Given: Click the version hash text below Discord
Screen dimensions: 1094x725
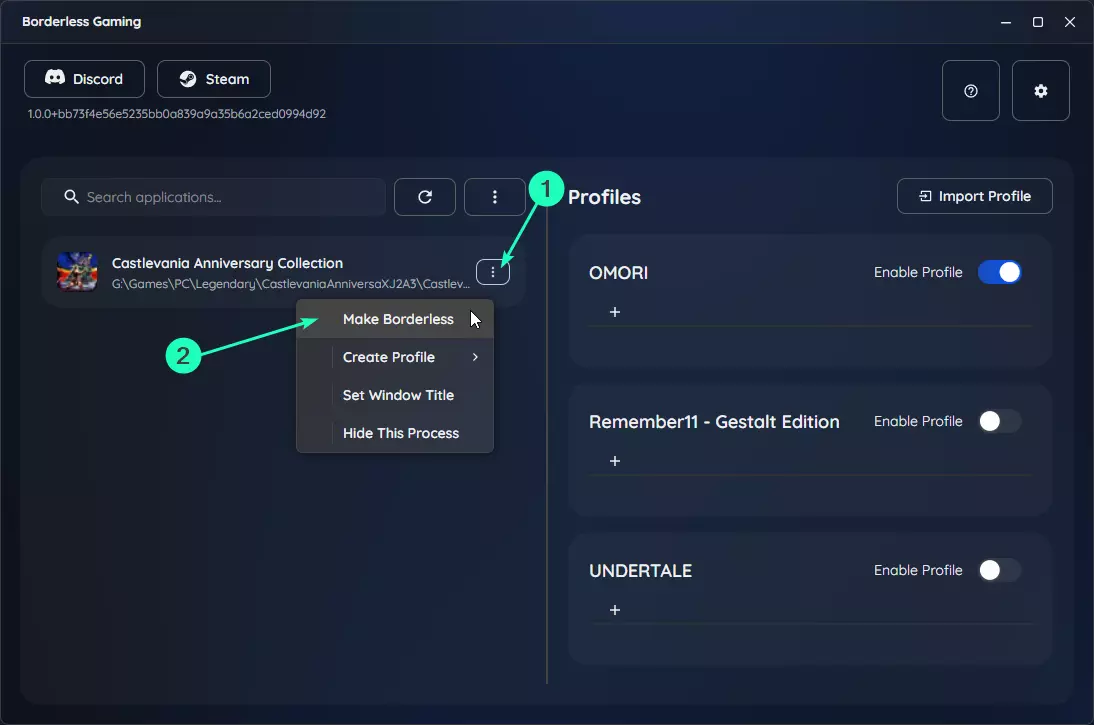Looking at the screenshot, I should pyautogui.click(x=177, y=114).
